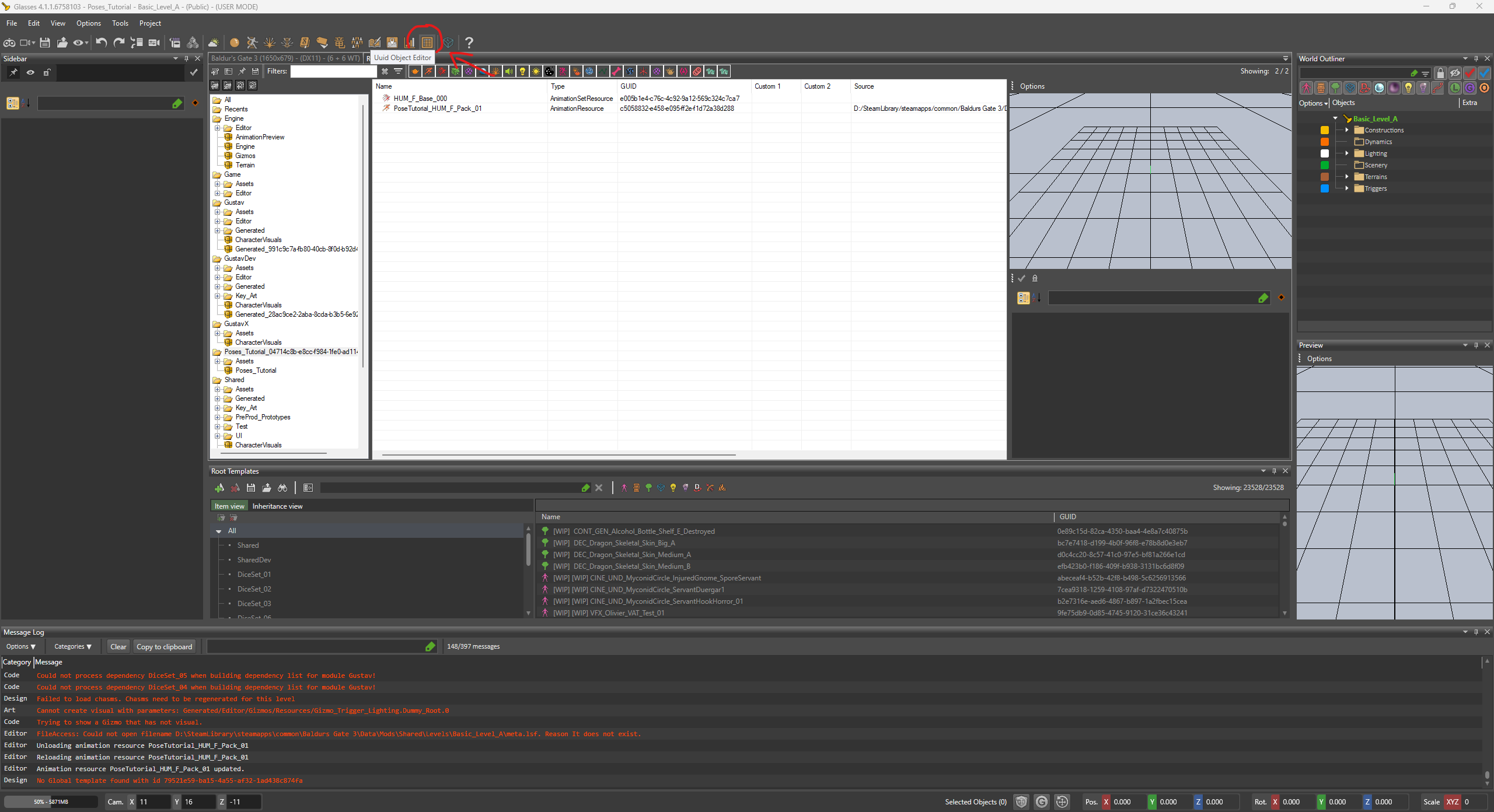Screen dimensions: 1494x812
Task: Click the speaker sound resource filter icon
Action: point(509,71)
